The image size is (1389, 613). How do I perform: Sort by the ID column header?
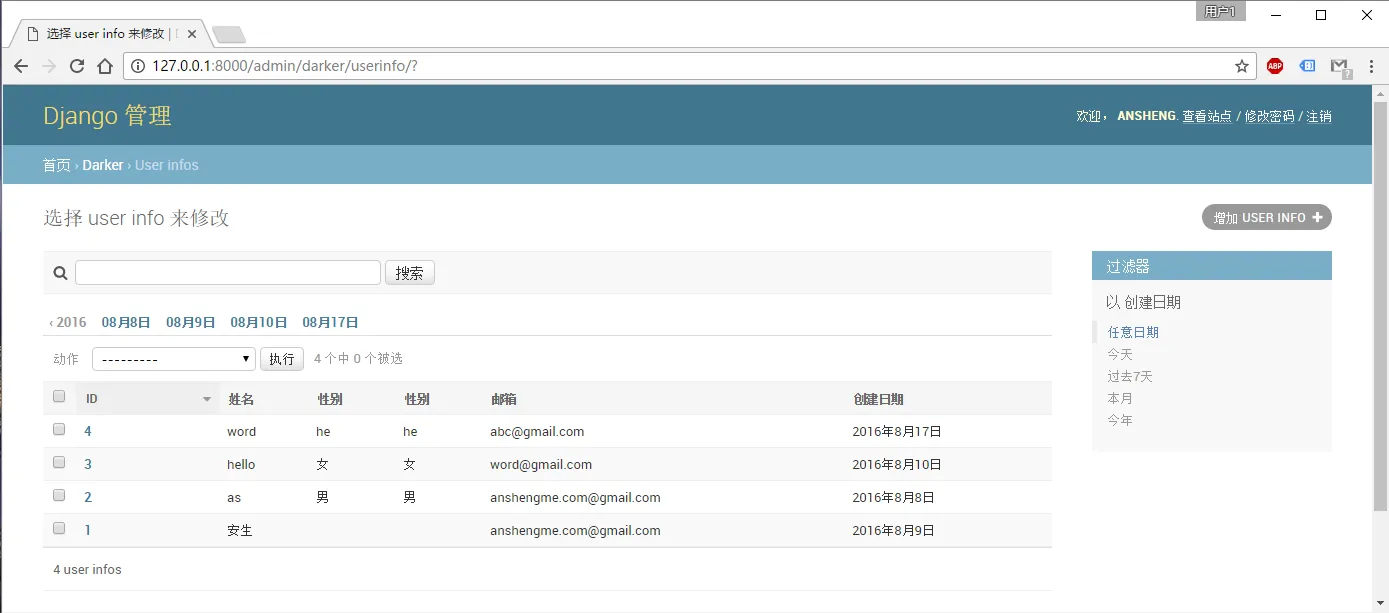92,399
